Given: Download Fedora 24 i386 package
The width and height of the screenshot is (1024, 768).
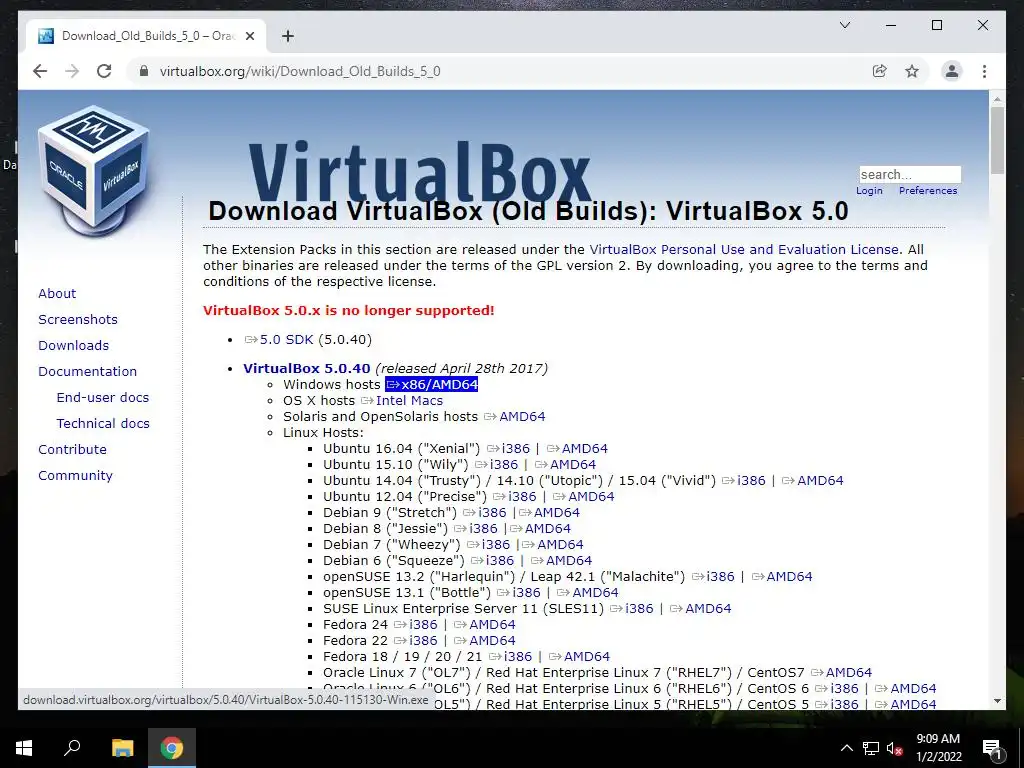Looking at the screenshot, I should pyautogui.click(x=415, y=624).
